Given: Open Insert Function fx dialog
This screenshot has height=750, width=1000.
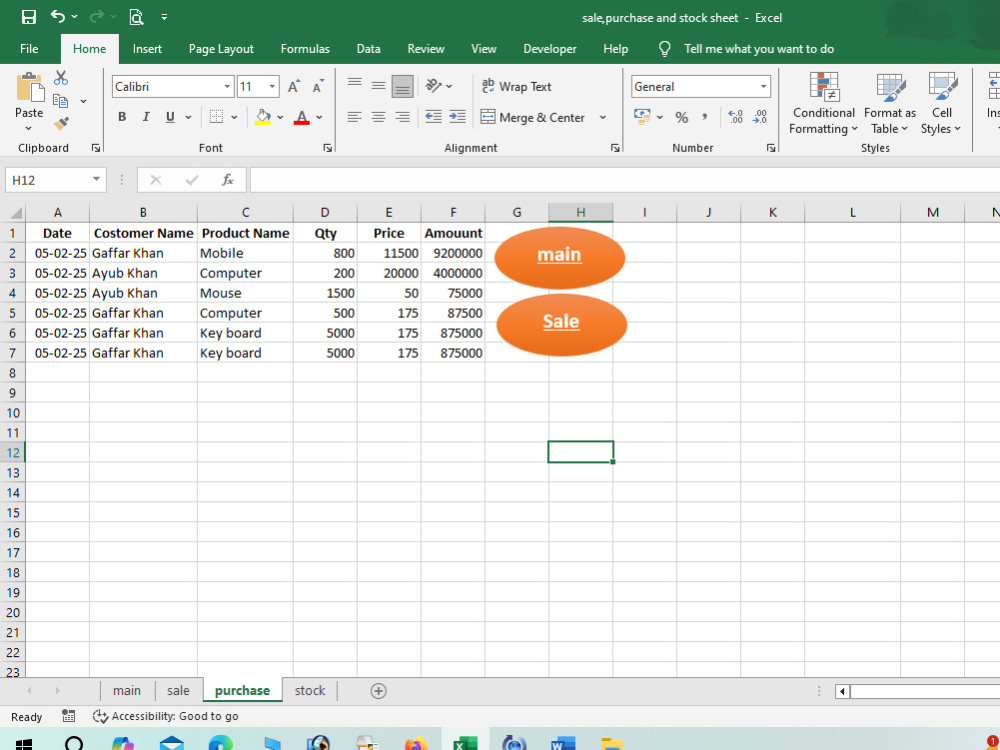Looking at the screenshot, I should point(228,180).
